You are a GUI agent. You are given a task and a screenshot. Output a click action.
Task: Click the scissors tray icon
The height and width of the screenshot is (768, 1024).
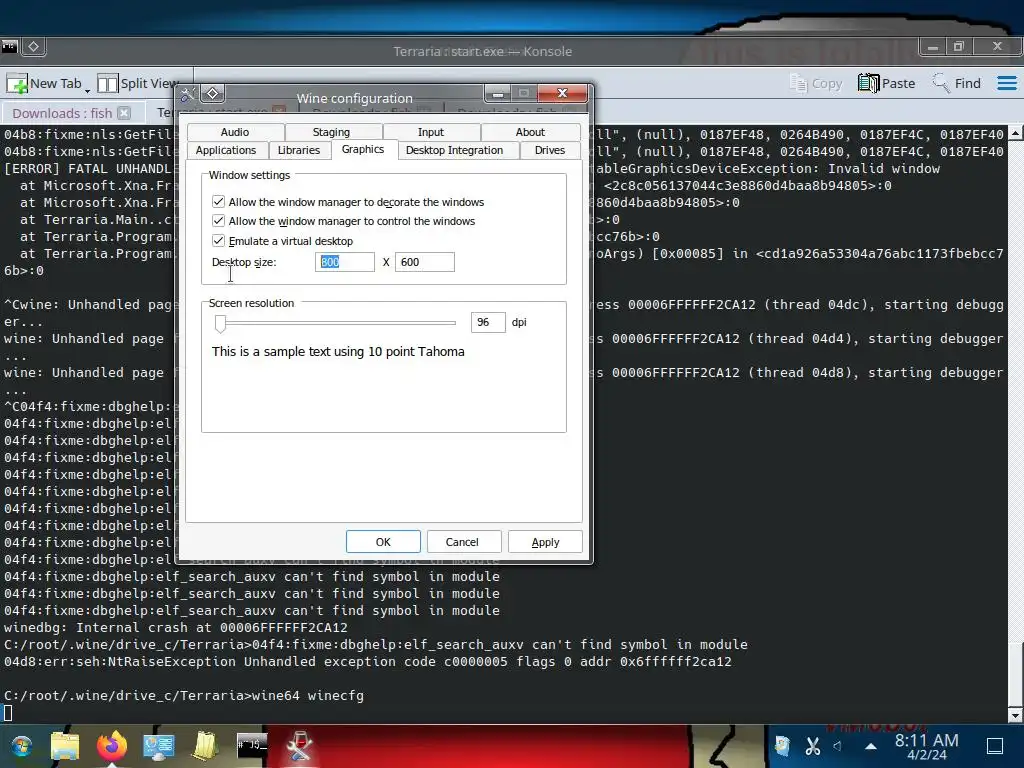click(x=813, y=746)
